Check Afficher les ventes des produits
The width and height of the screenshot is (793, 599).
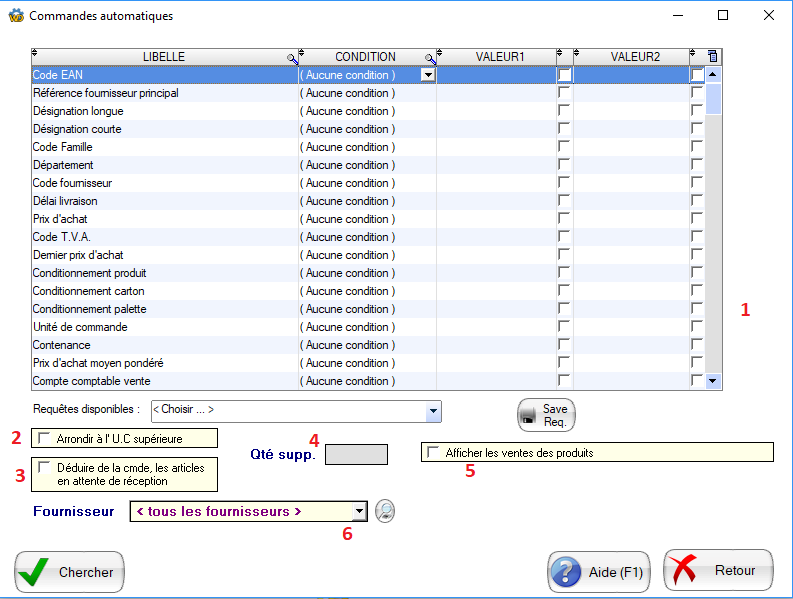click(432, 452)
